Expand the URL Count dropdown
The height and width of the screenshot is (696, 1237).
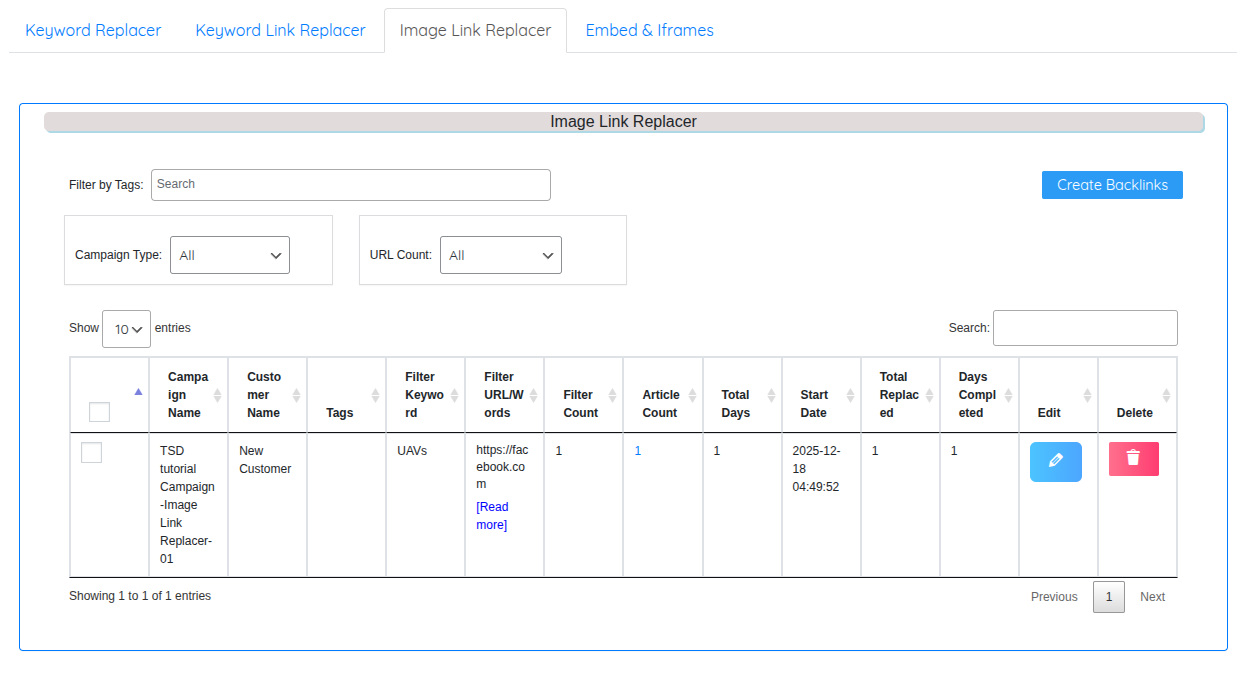point(500,255)
